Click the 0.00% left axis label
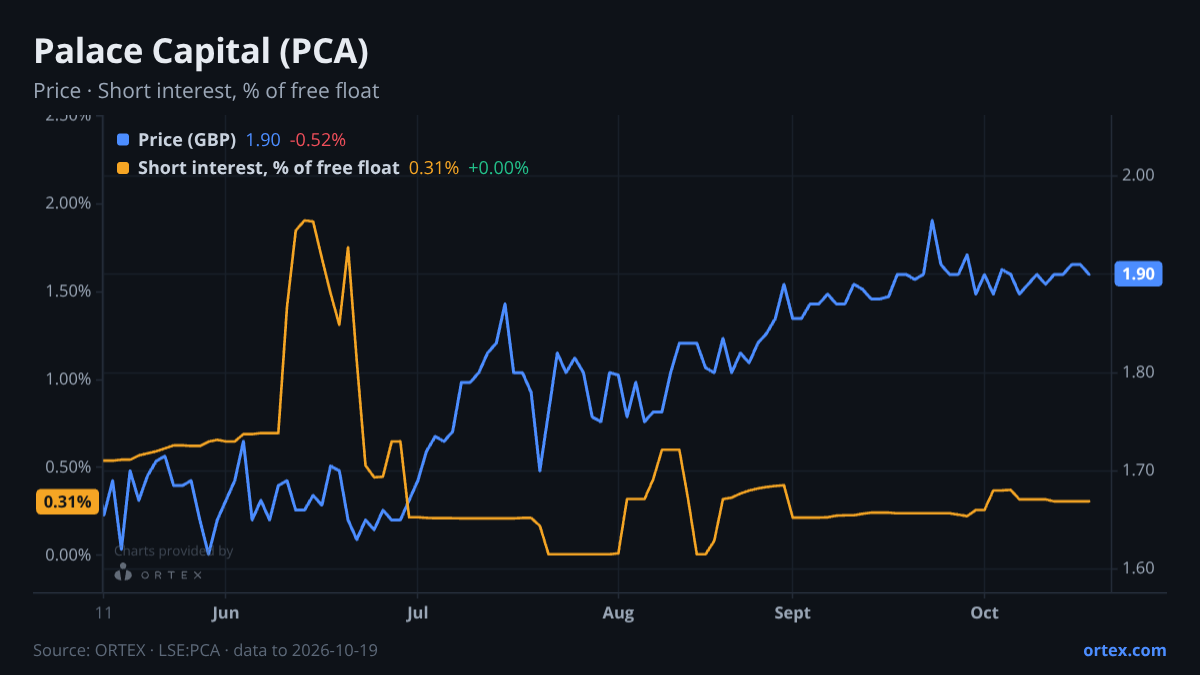This screenshot has width=1200, height=675. click(x=70, y=555)
